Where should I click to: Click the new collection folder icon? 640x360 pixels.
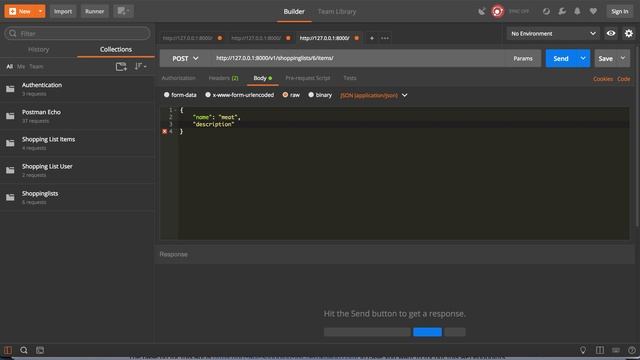[121, 67]
